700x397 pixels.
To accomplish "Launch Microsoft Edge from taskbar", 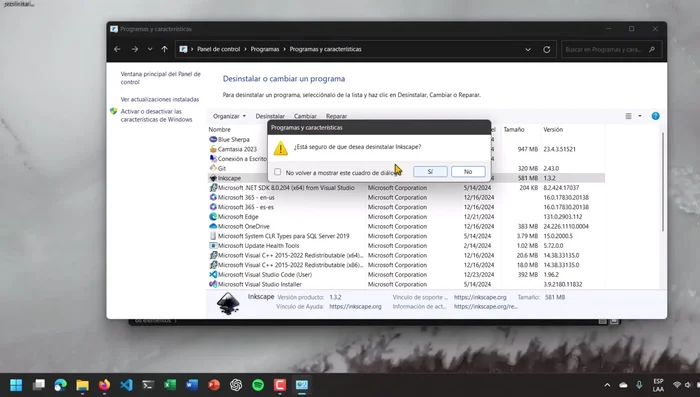I will (x=61, y=385).
